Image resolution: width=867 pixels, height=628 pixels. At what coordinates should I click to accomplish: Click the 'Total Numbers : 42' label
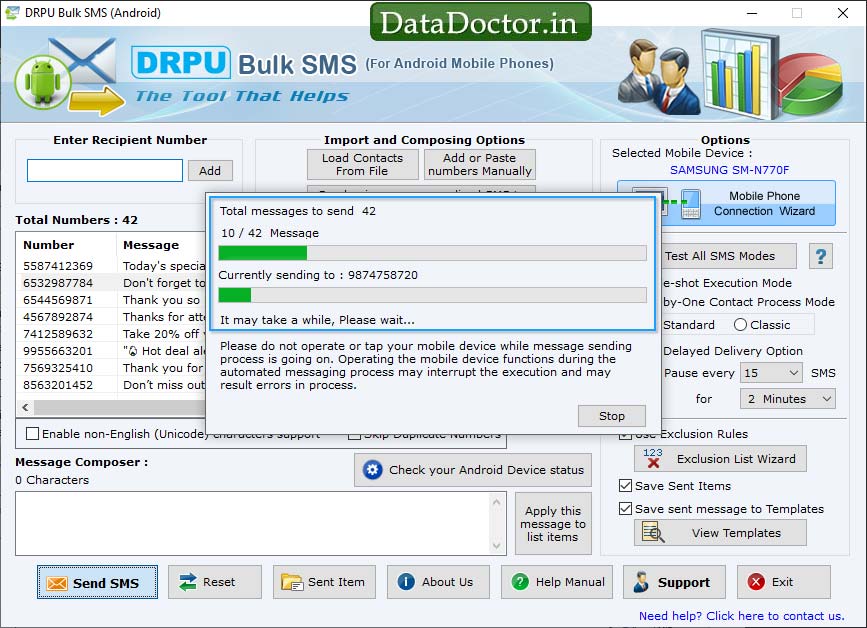76,220
